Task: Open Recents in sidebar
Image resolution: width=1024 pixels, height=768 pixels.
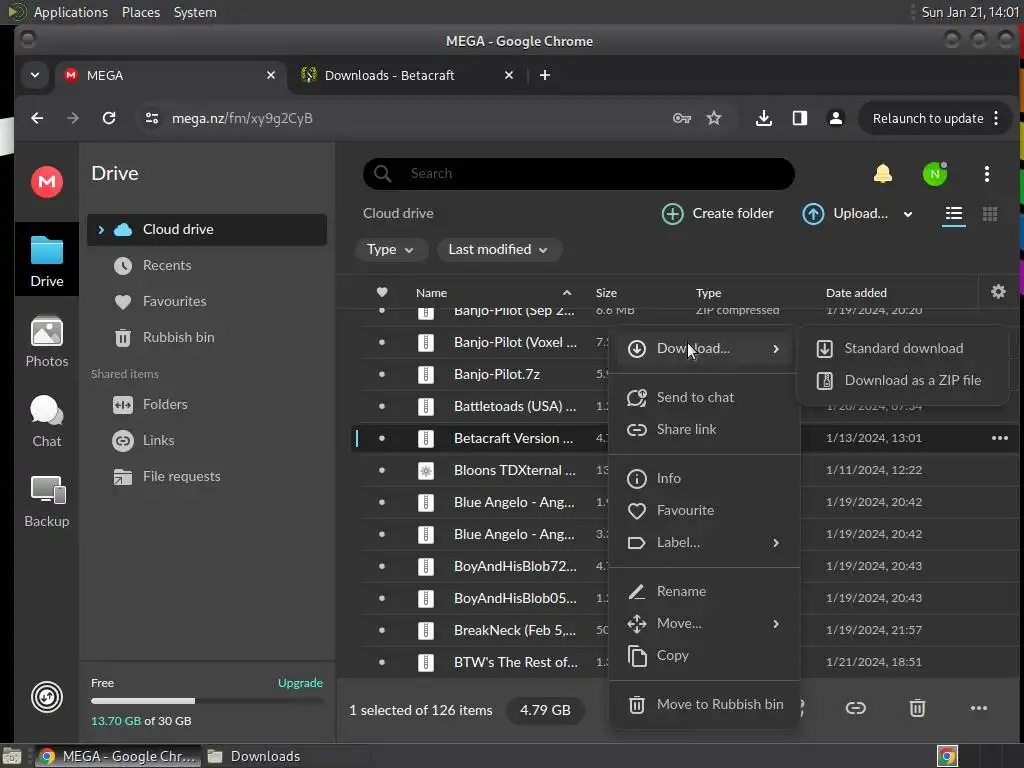Action: coord(206,266)
